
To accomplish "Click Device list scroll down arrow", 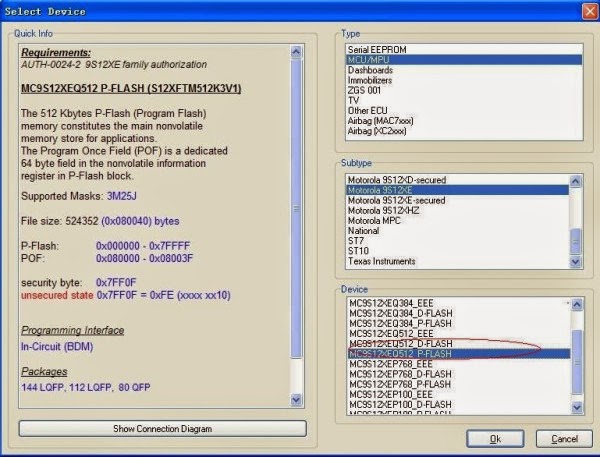I will (577, 408).
